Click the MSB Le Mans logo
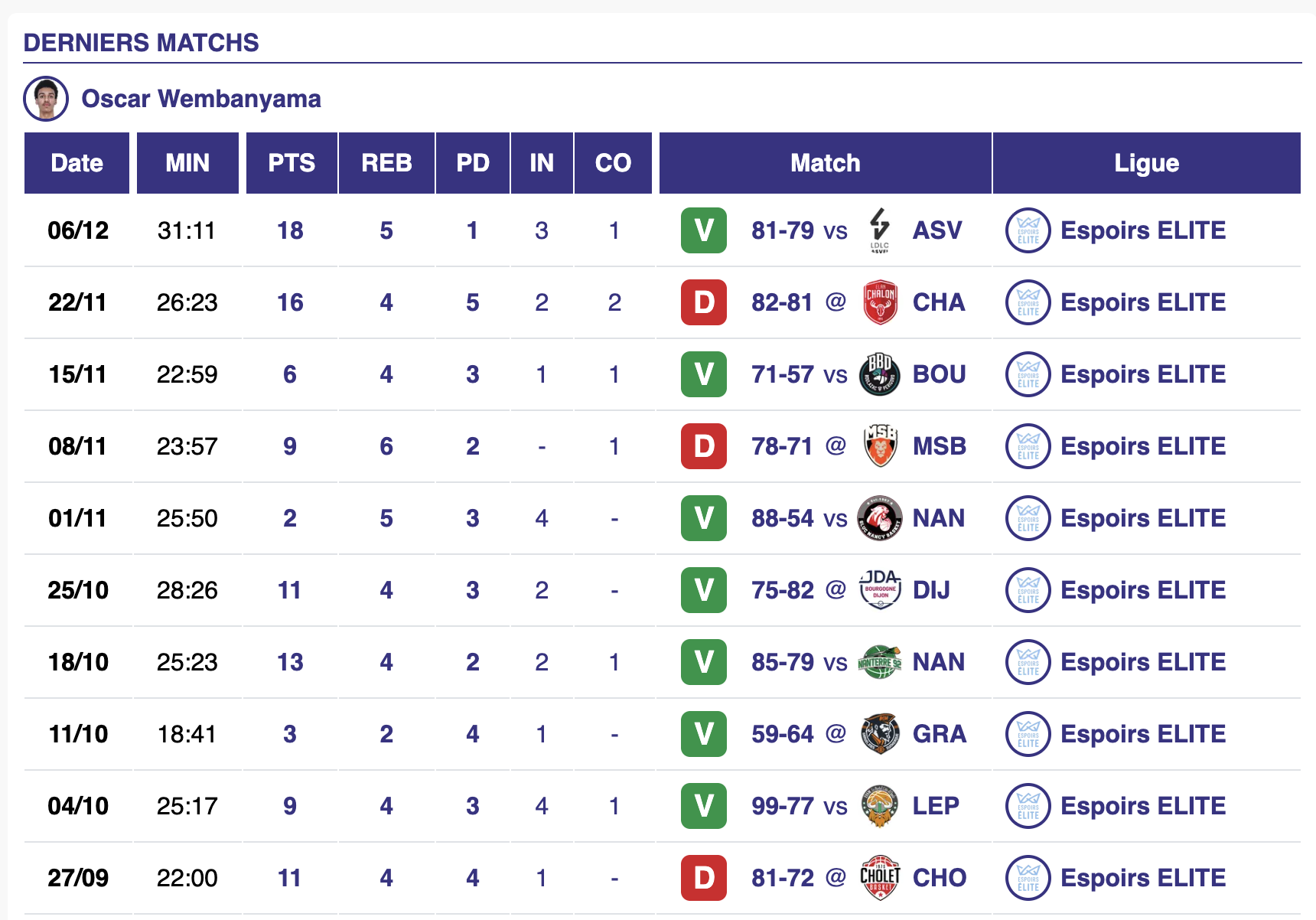 (x=880, y=446)
